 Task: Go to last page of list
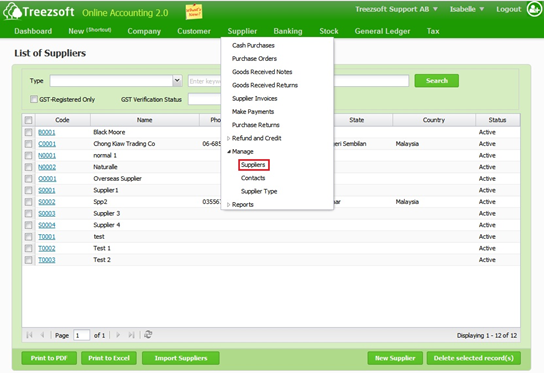click(131, 335)
